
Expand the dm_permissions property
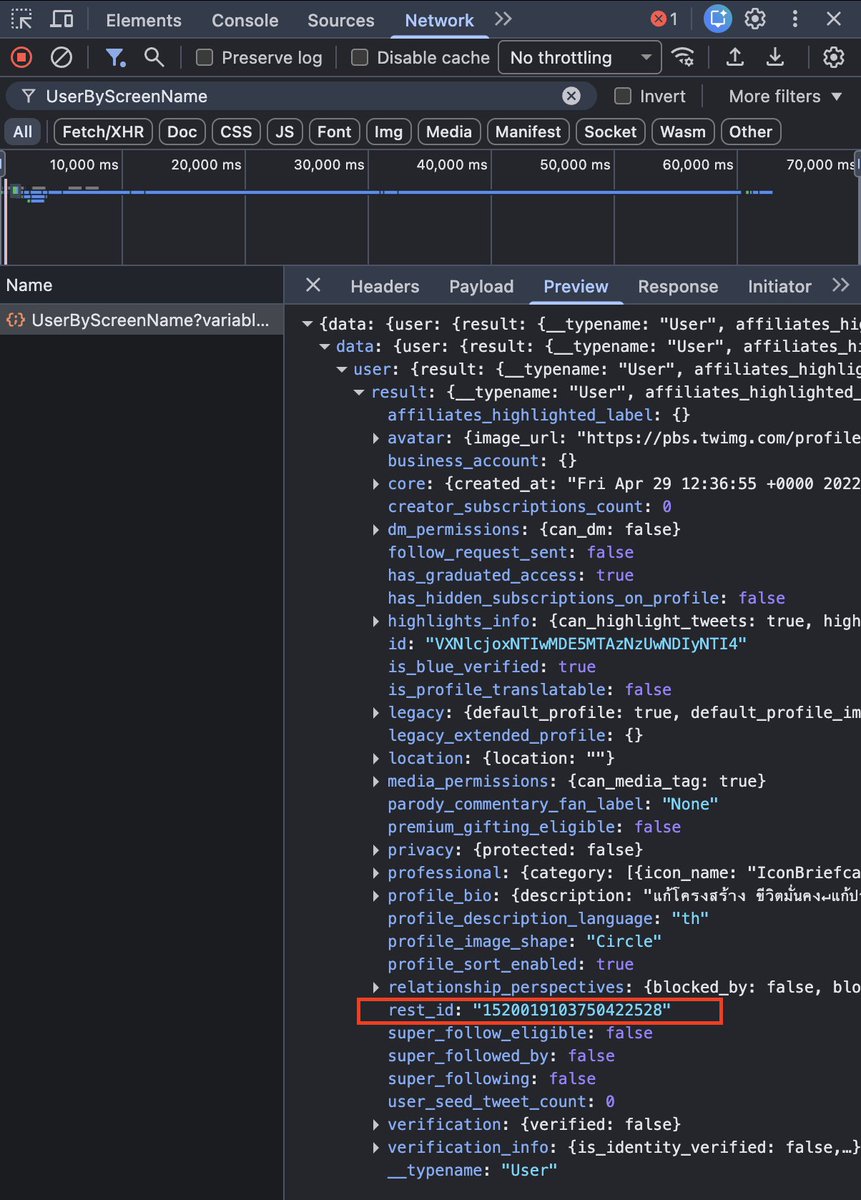(x=376, y=529)
